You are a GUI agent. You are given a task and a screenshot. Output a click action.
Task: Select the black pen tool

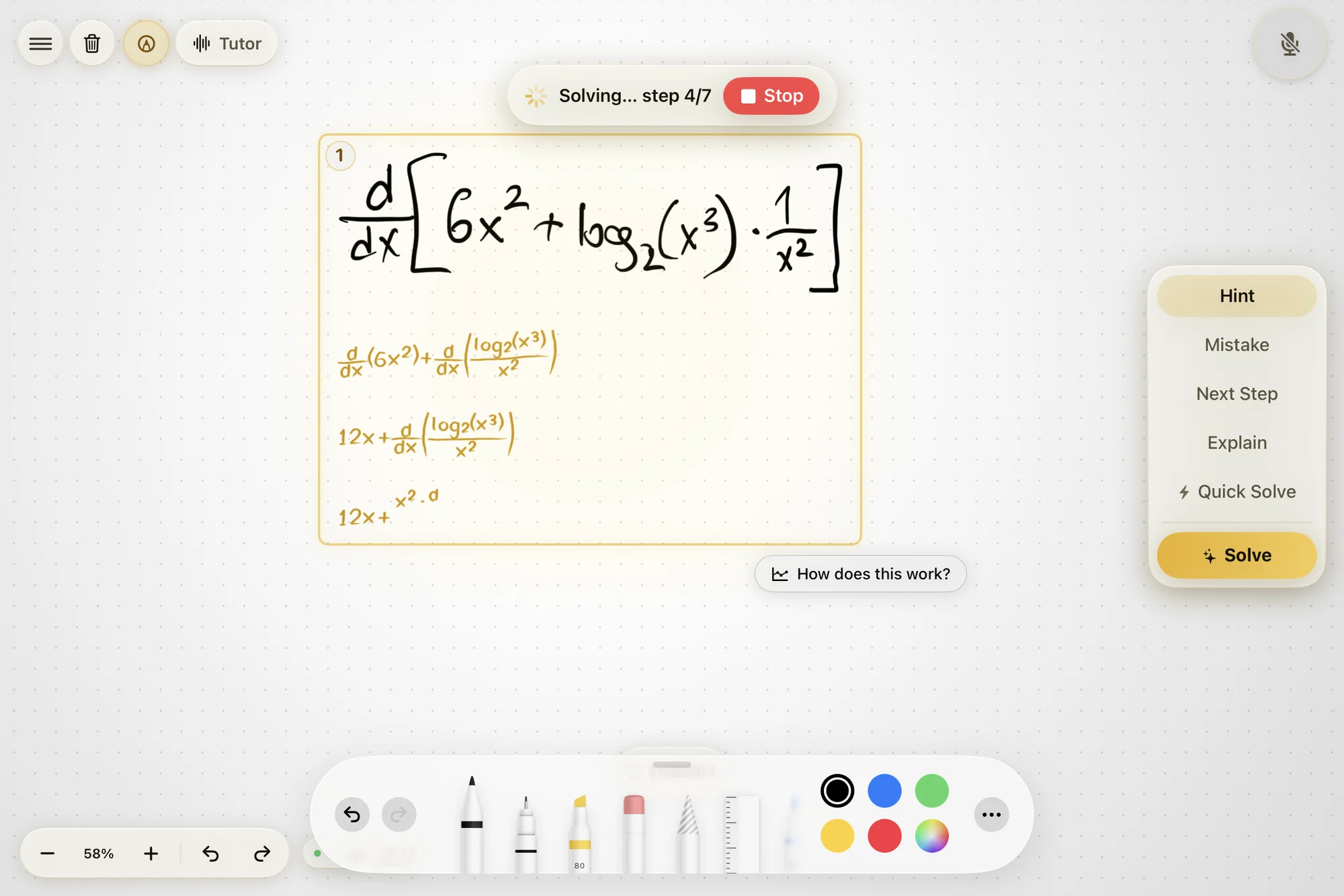click(x=472, y=825)
